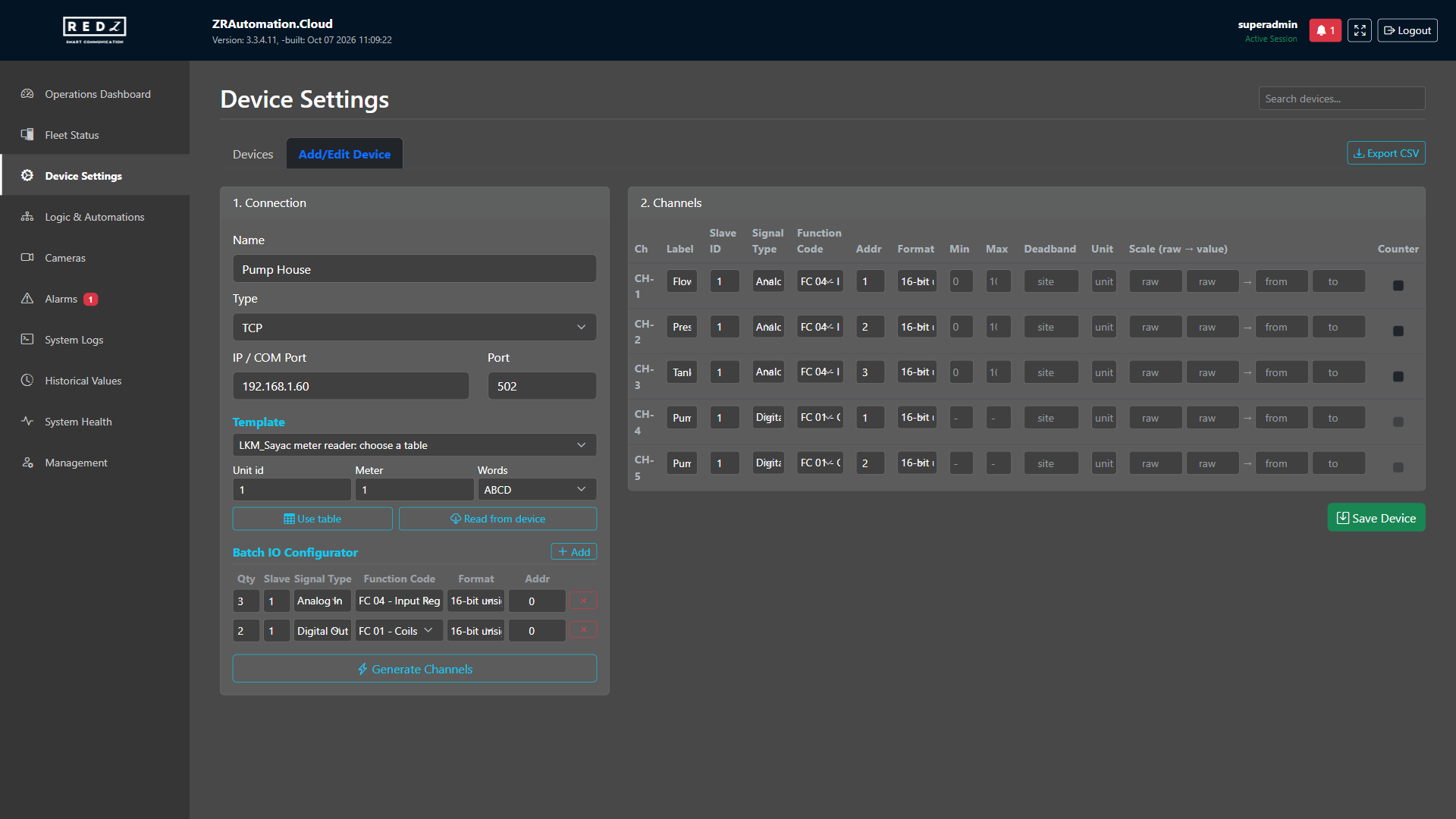
Task: Click the Export CSV button
Action: pos(1385,153)
